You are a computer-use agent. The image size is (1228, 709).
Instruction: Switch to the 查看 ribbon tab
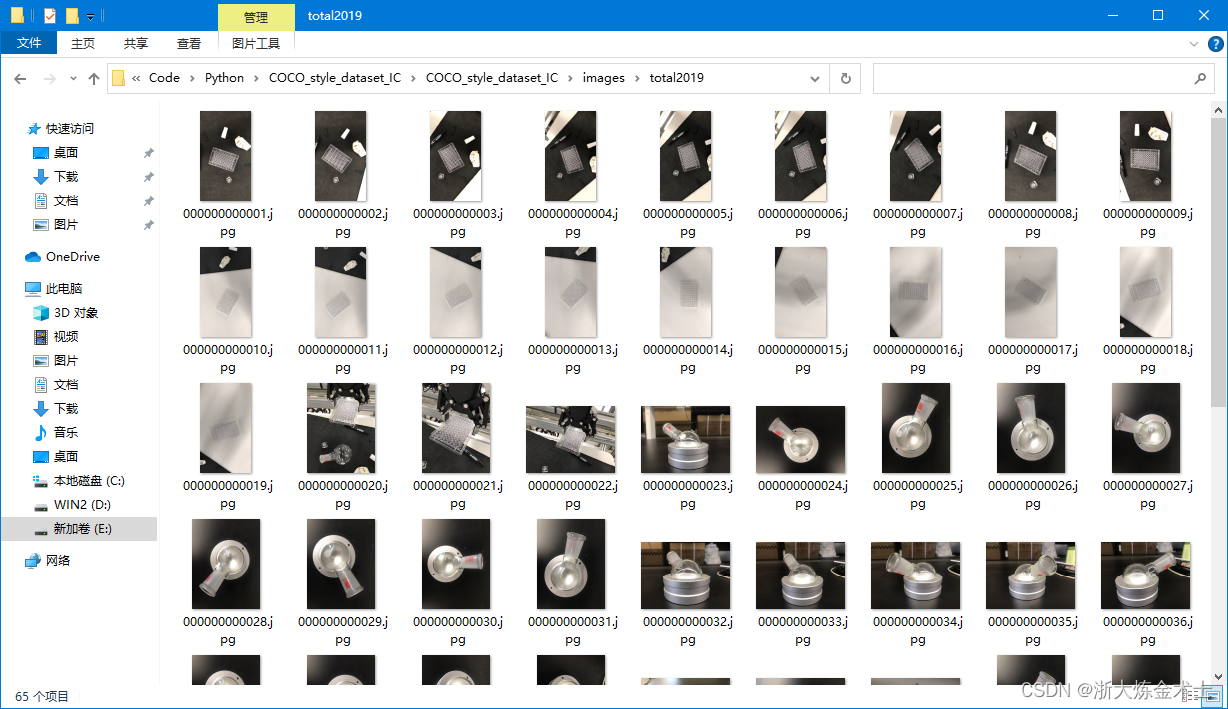(189, 43)
